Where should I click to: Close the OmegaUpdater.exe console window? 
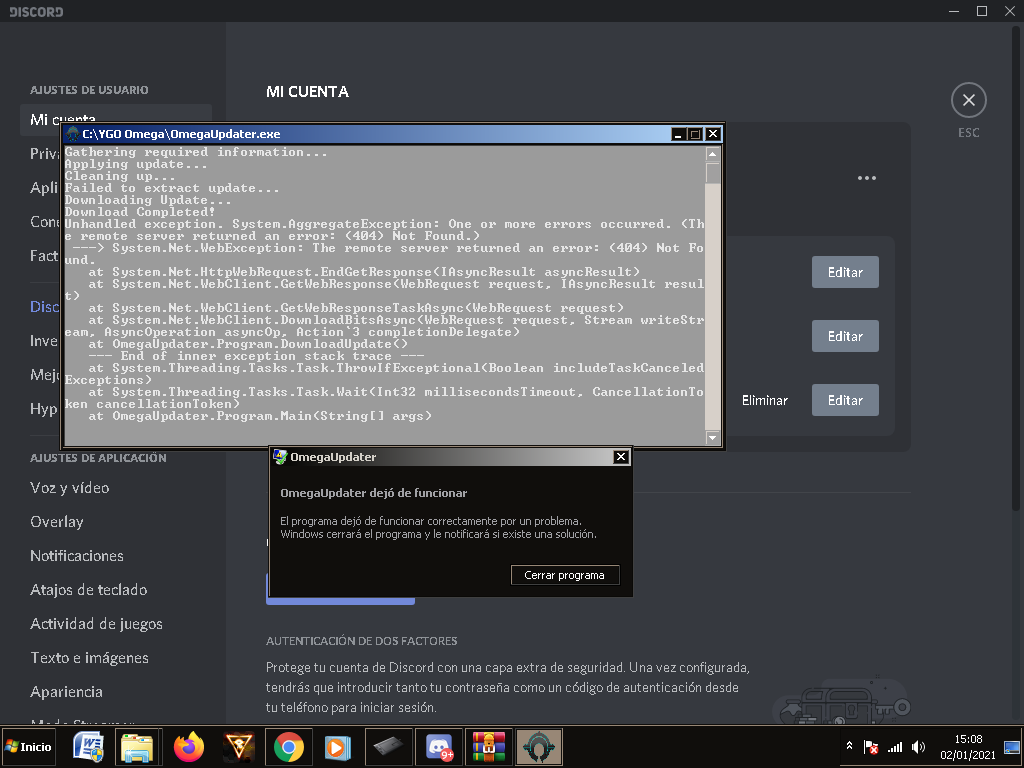(x=713, y=134)
